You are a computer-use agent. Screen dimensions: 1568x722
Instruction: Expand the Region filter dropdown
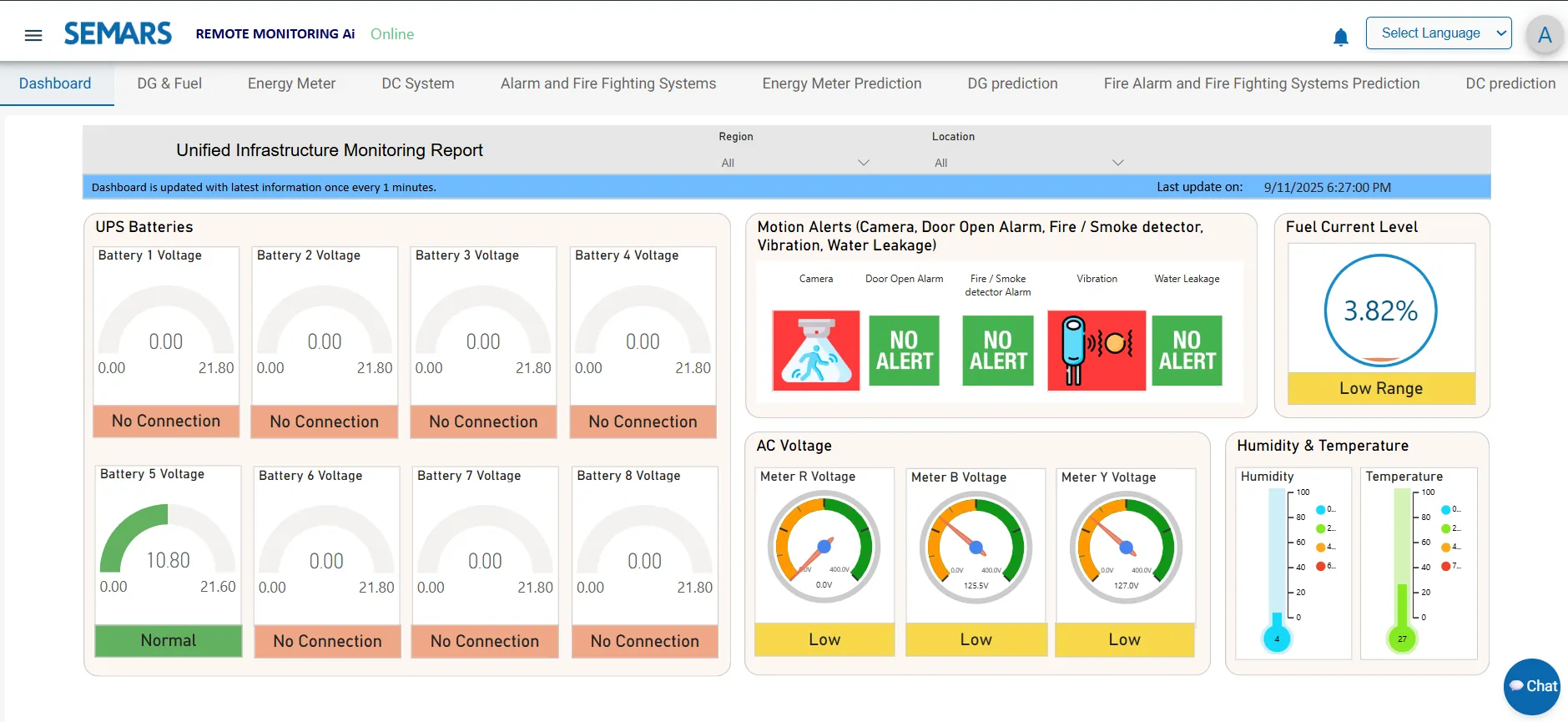794,163
